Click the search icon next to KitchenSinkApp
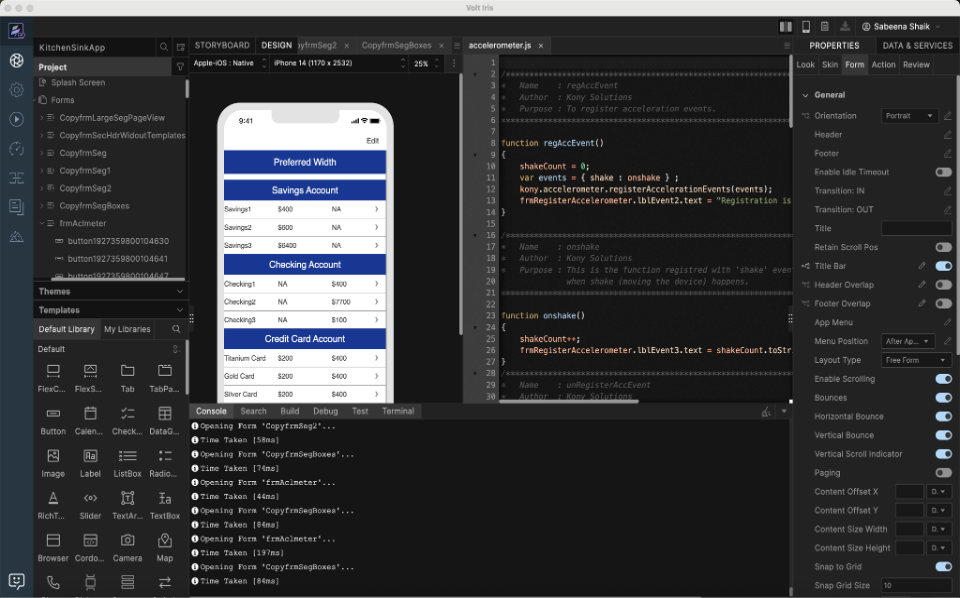Image resolution: width=960 pixels, height=598 pixels. (x=164, y=47)
